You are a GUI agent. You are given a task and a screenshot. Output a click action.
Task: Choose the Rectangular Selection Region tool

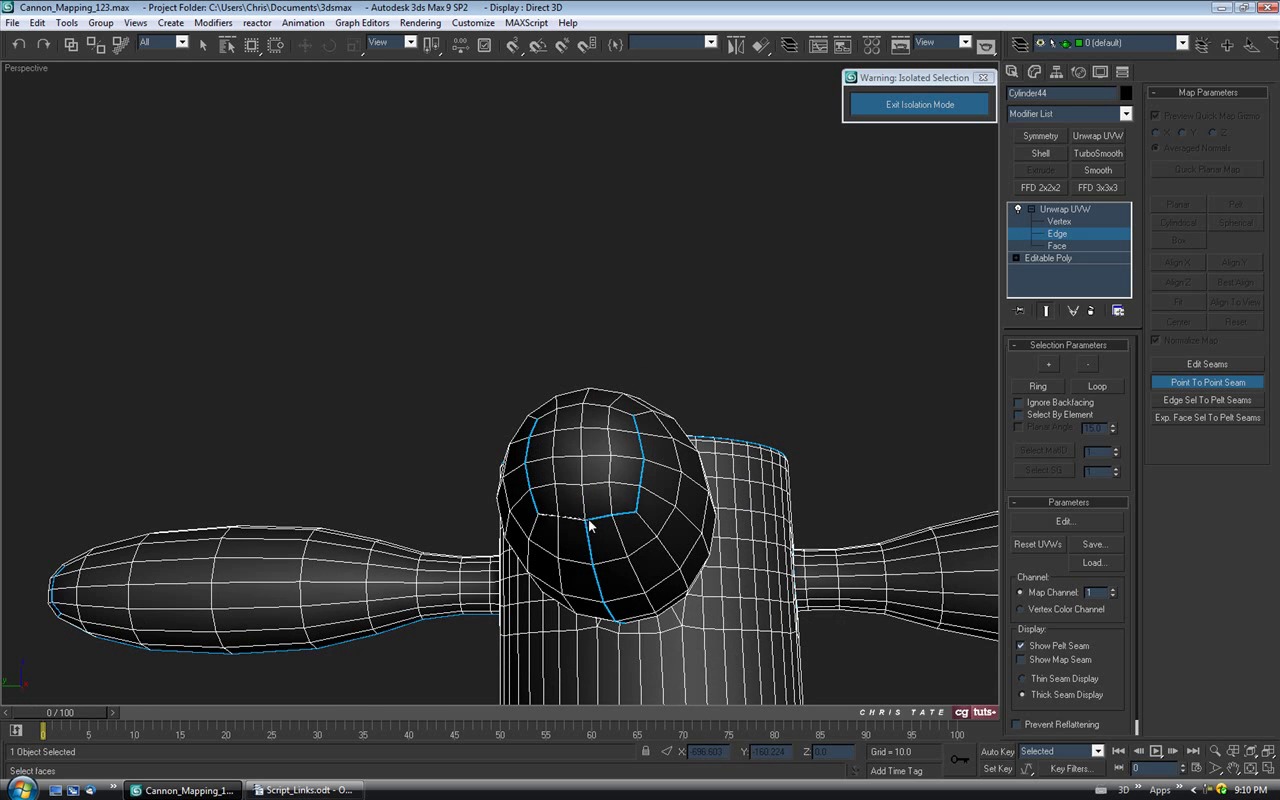pos(251,45)
